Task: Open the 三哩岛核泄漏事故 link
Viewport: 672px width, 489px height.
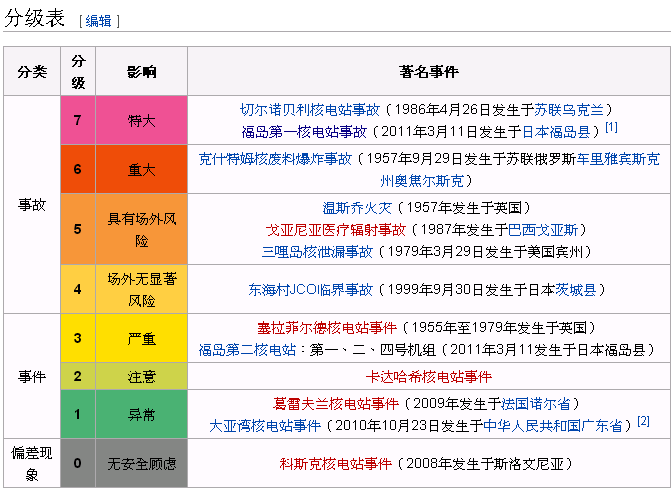Action: (317, 252)
